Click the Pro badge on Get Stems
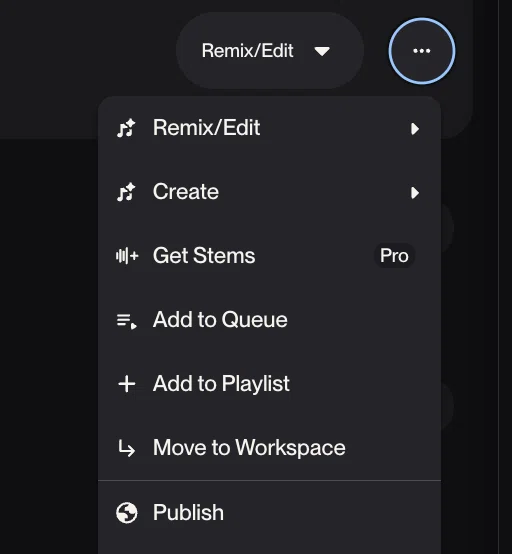 (x=394, y=255)
